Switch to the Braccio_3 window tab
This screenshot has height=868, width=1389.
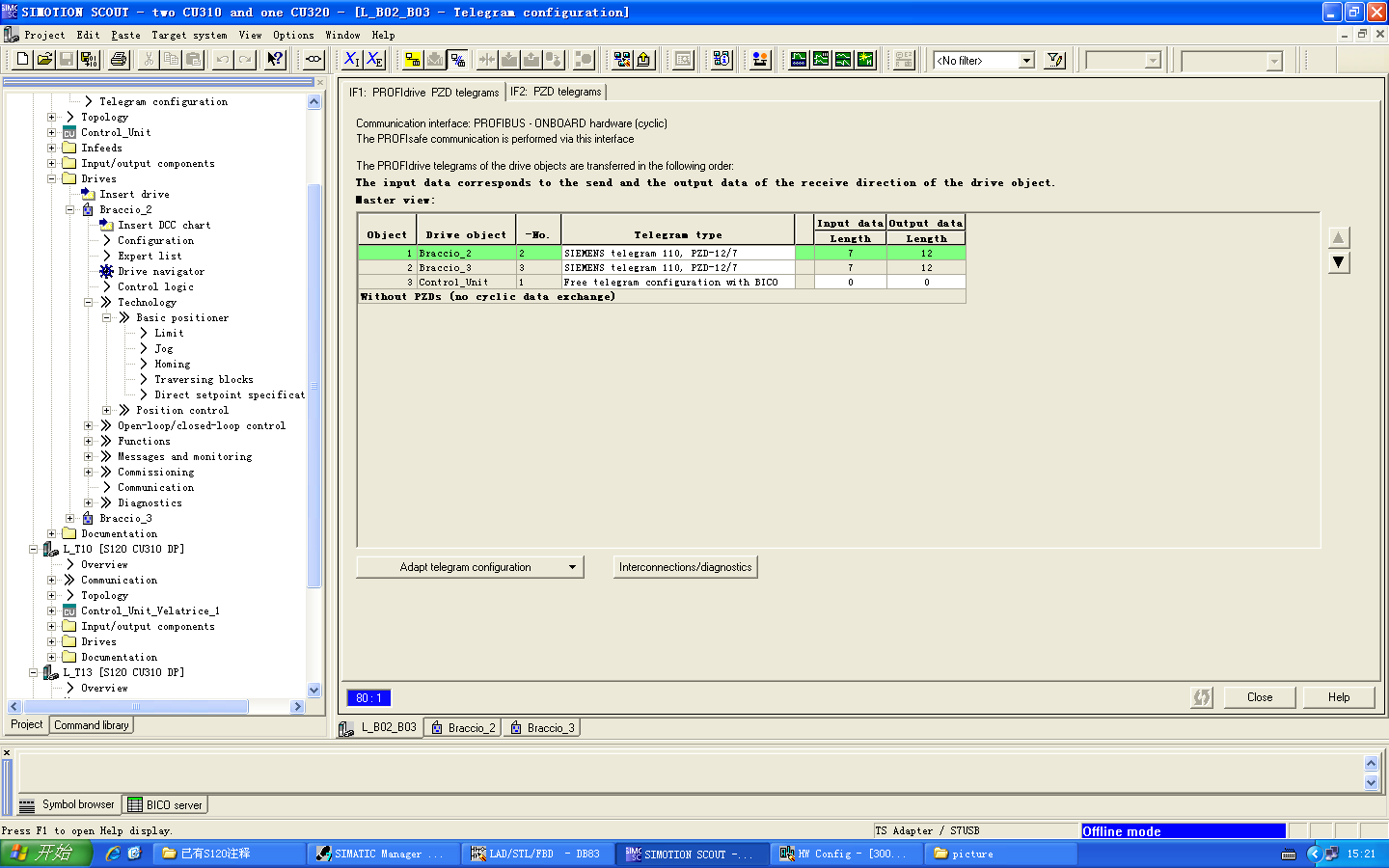[x=542, y=728]
